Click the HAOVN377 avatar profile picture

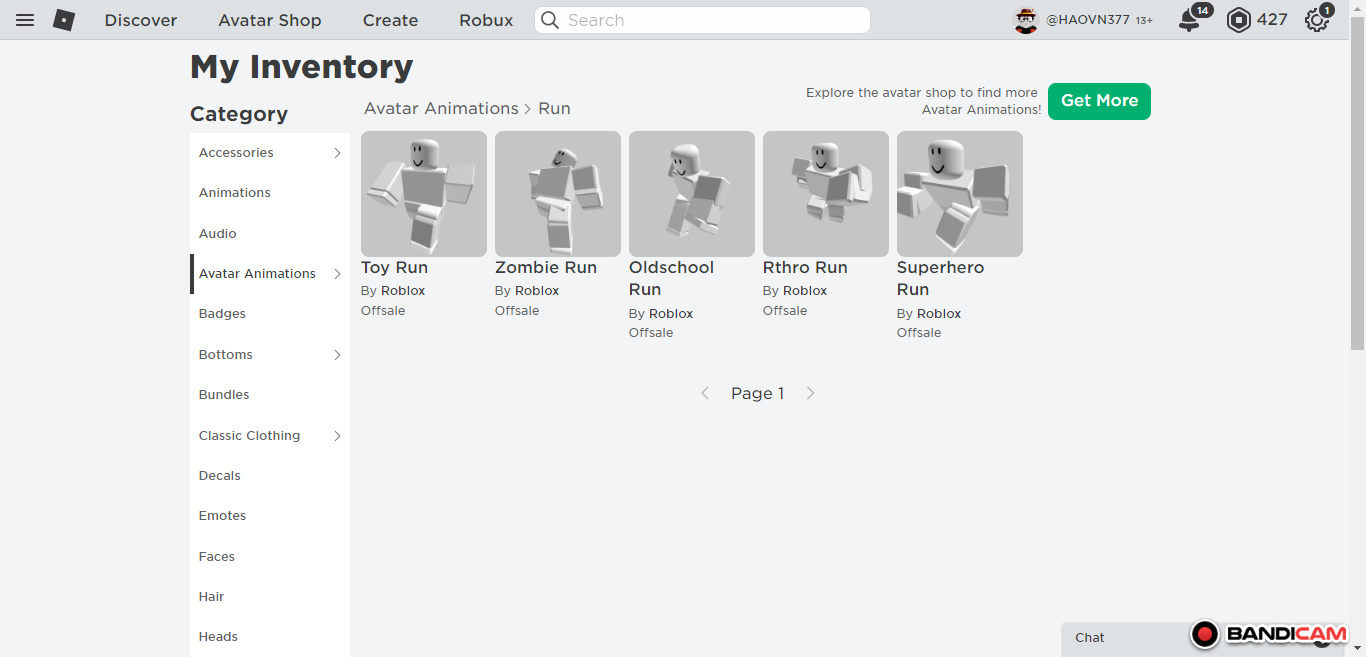(x=1026, y=20)
